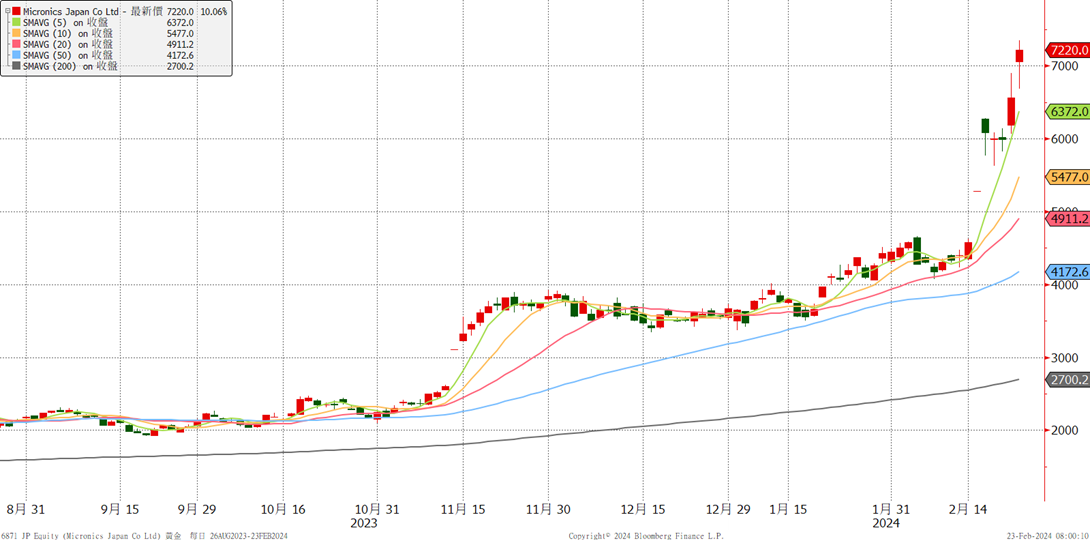This screenshot has width=1090, height=541.
Task: Click the 2024 year label on time axis
Action: (888, 522)
